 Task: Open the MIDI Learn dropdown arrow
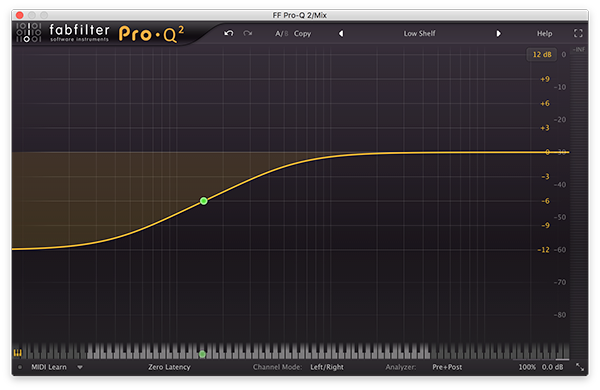tap(80, 367)
